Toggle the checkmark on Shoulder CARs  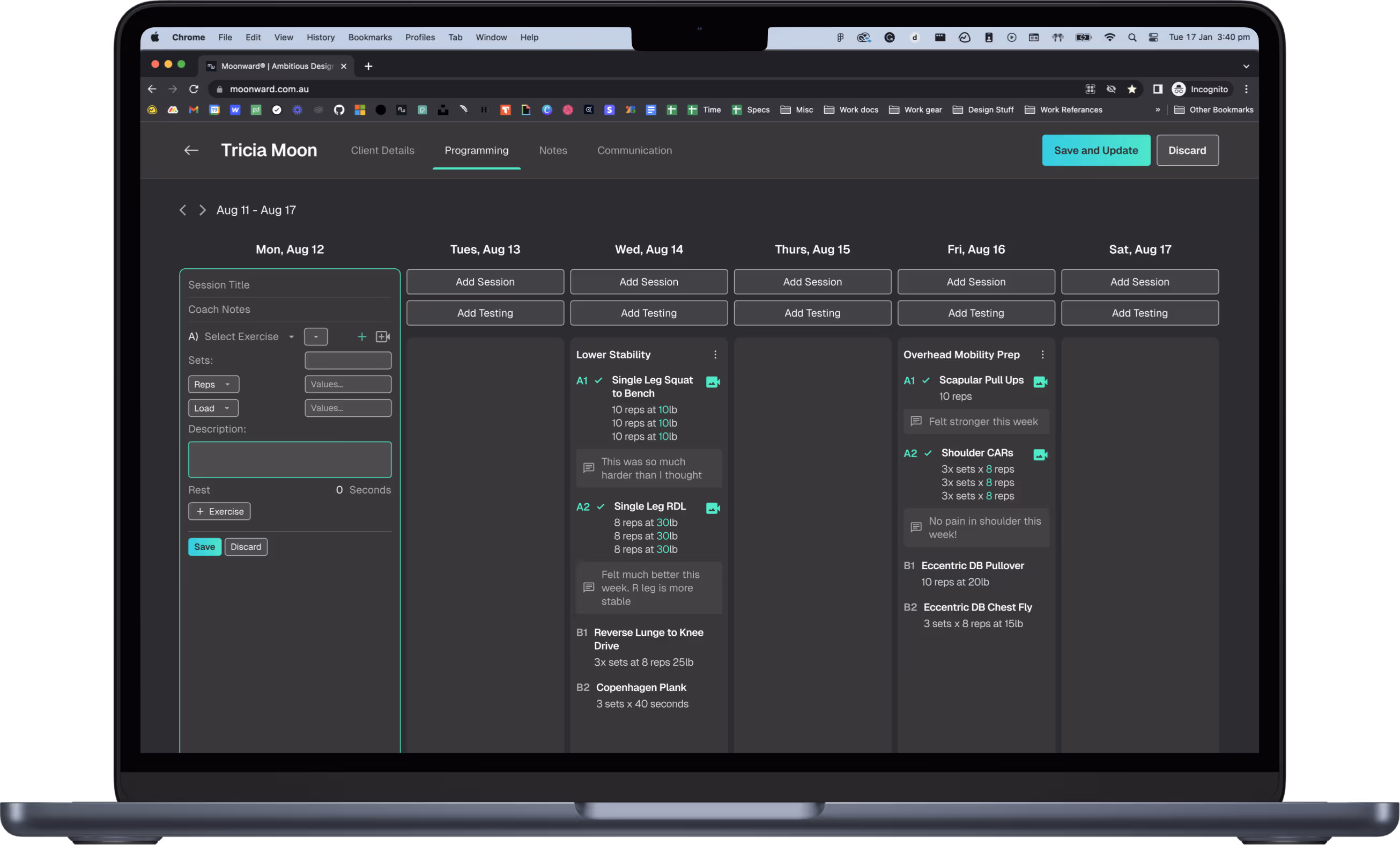928,453
